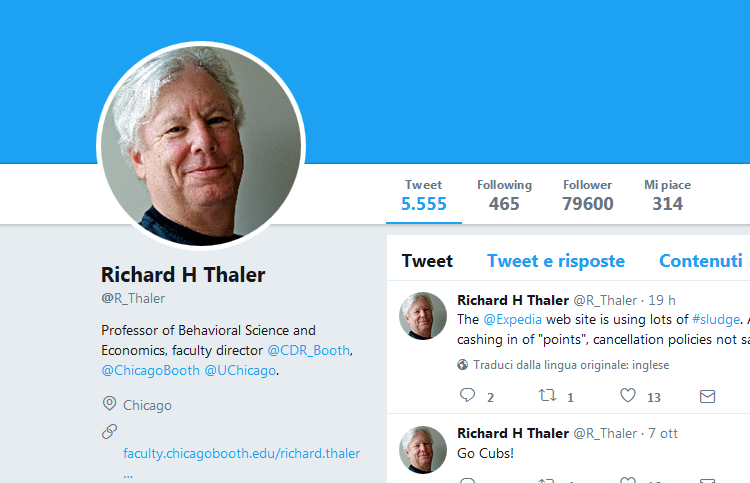Retweet the Expedia sludge tweet
This screenshot has height=483, width=750.
(547, 395)
